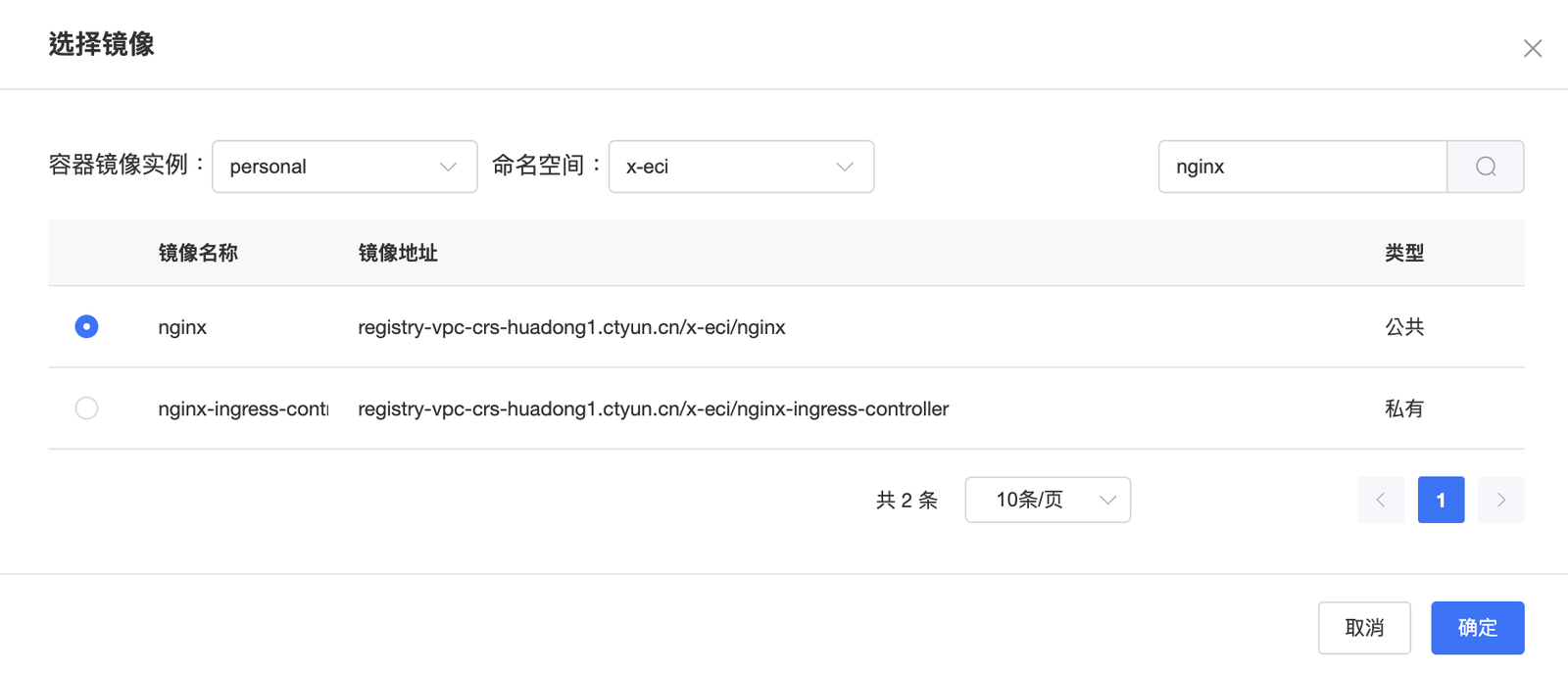Click the 镜像名称 column header
This screenshot has width=1568, height=673.
[x=198, y=253]
